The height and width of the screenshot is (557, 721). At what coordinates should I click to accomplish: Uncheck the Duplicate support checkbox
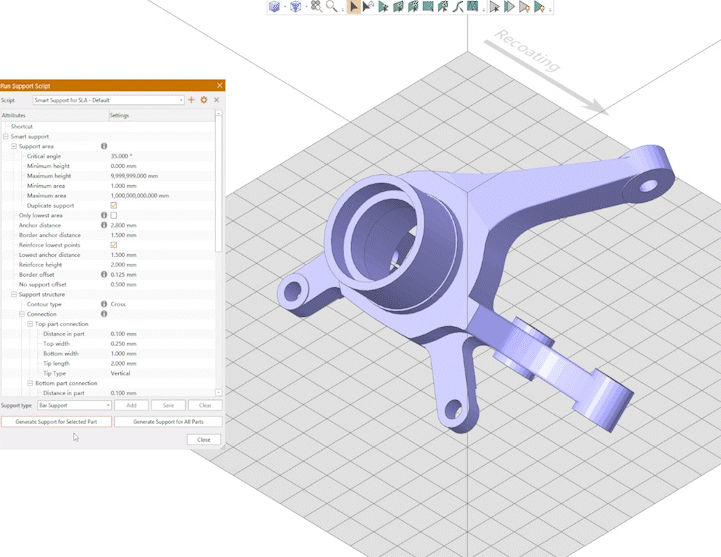pos(114,206)
